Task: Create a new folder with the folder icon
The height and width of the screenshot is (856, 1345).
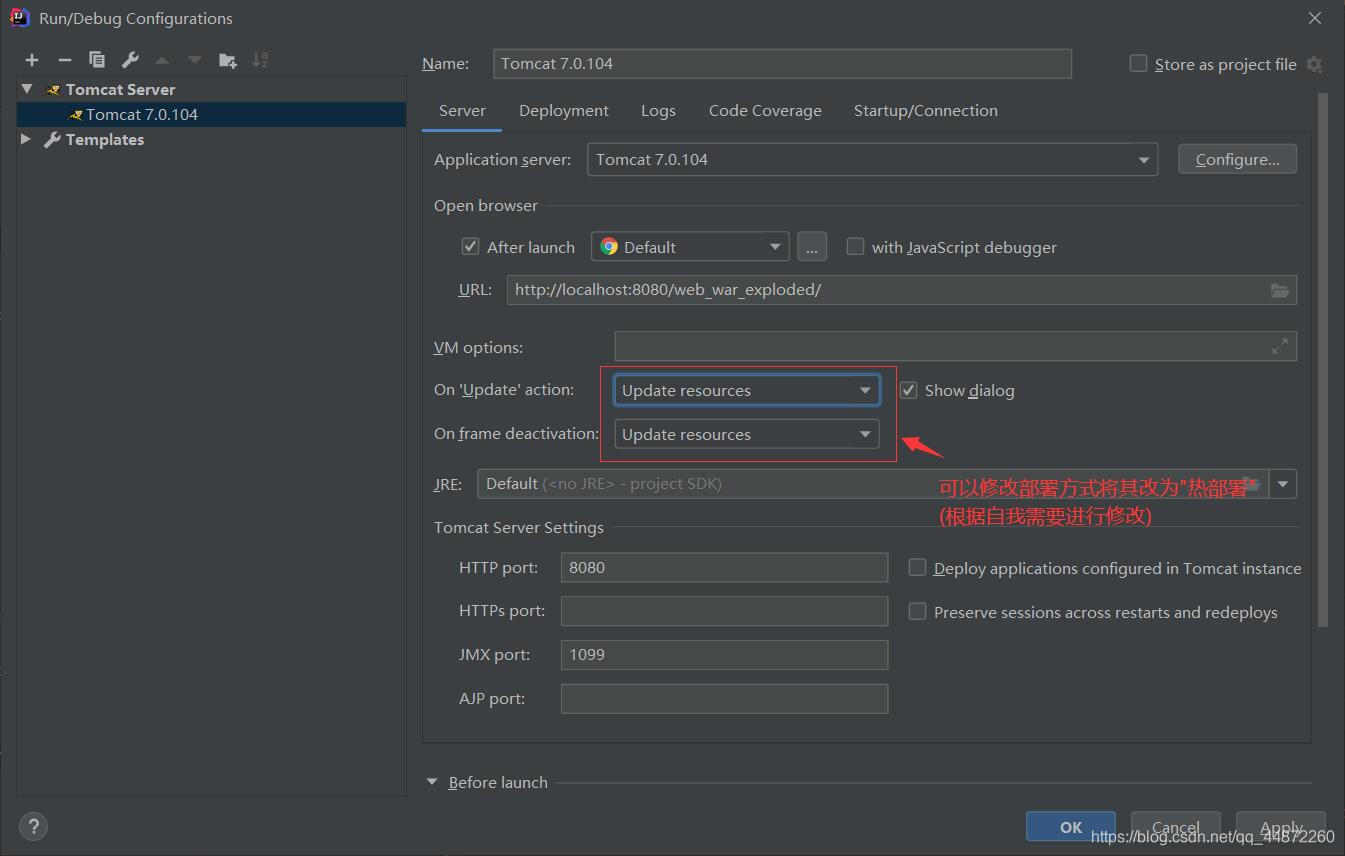Action: (228, 60)
